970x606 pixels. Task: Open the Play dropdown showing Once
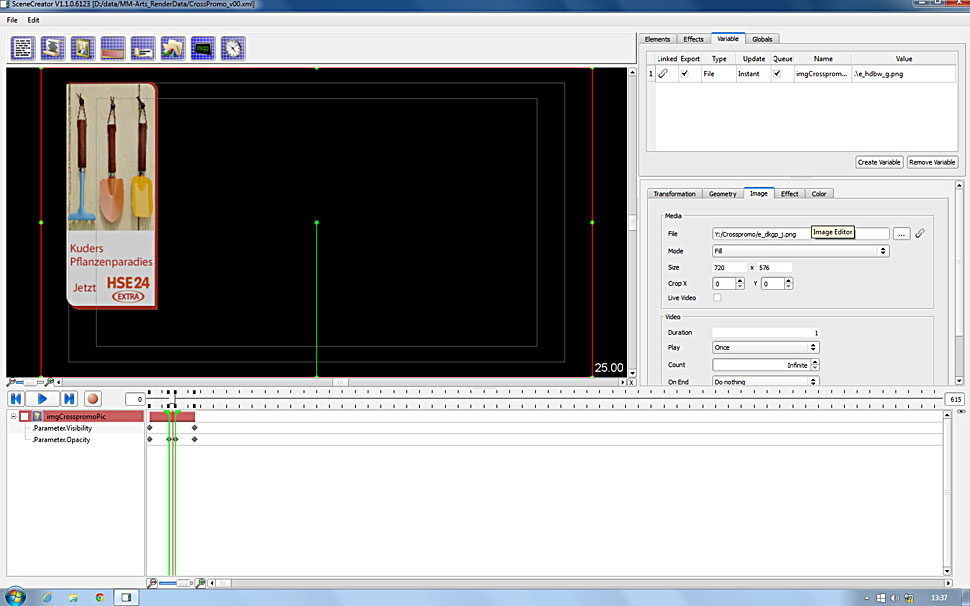click(x=766, y=347)
